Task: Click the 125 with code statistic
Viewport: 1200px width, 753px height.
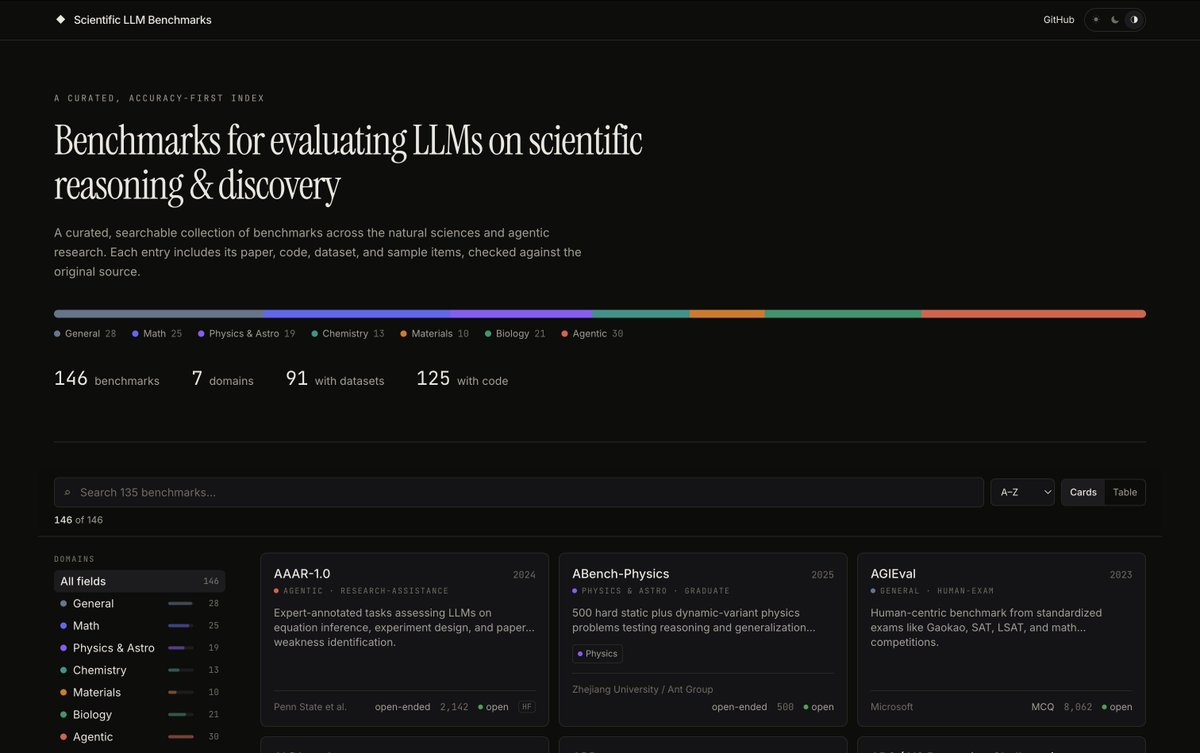Action: 462,379
